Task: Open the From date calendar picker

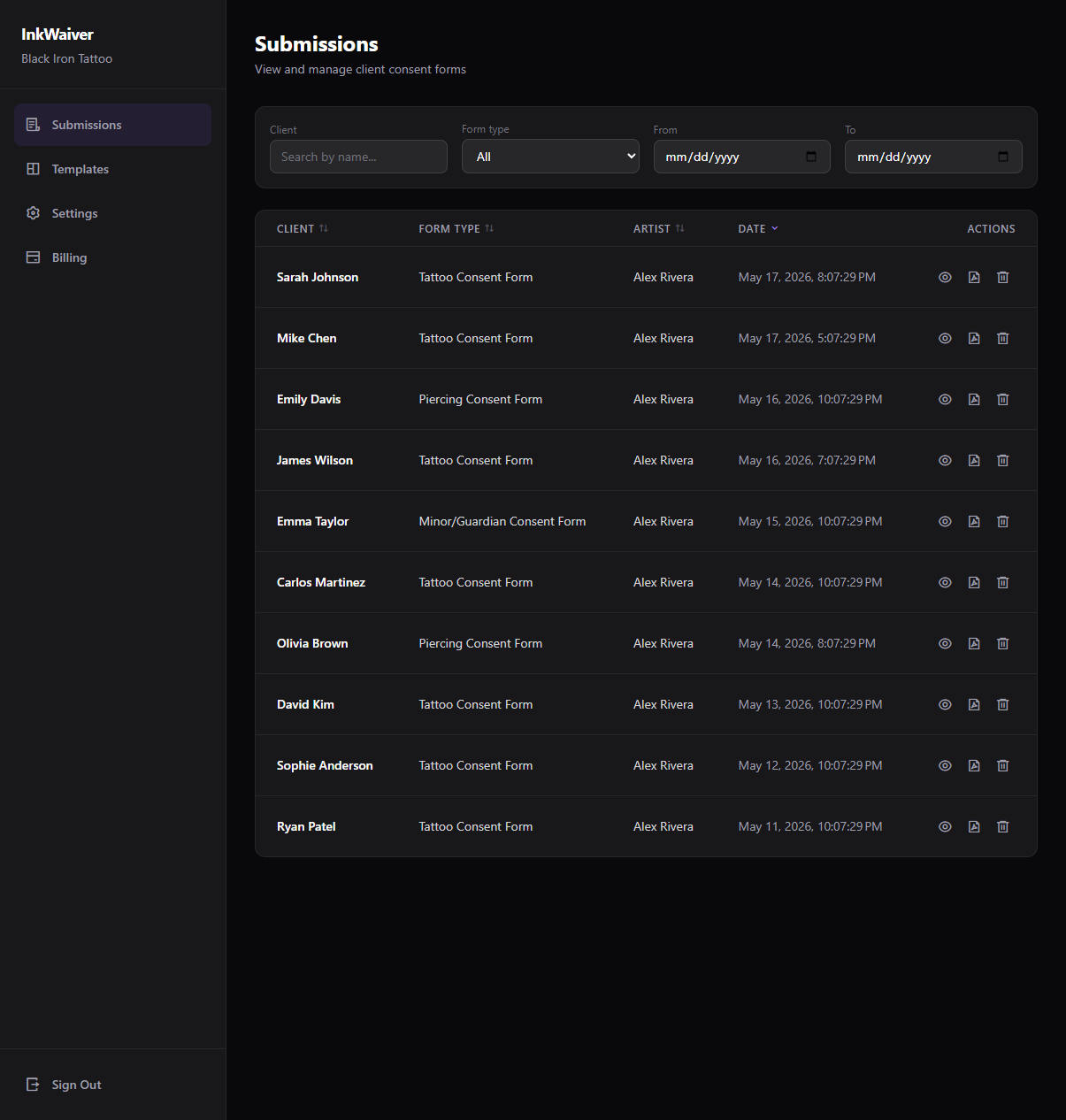Action: click(x=811, y=157)
